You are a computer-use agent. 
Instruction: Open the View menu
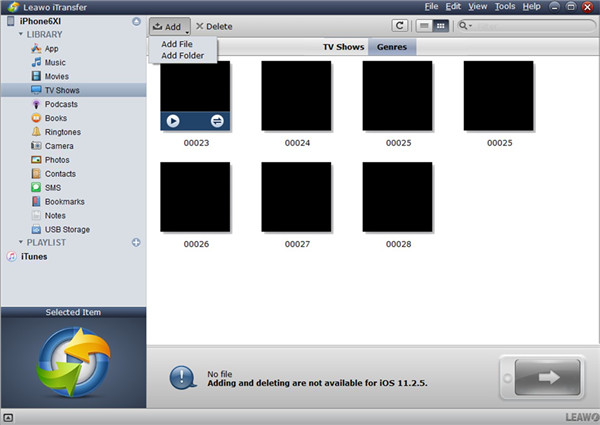click(x=478, y=7)
